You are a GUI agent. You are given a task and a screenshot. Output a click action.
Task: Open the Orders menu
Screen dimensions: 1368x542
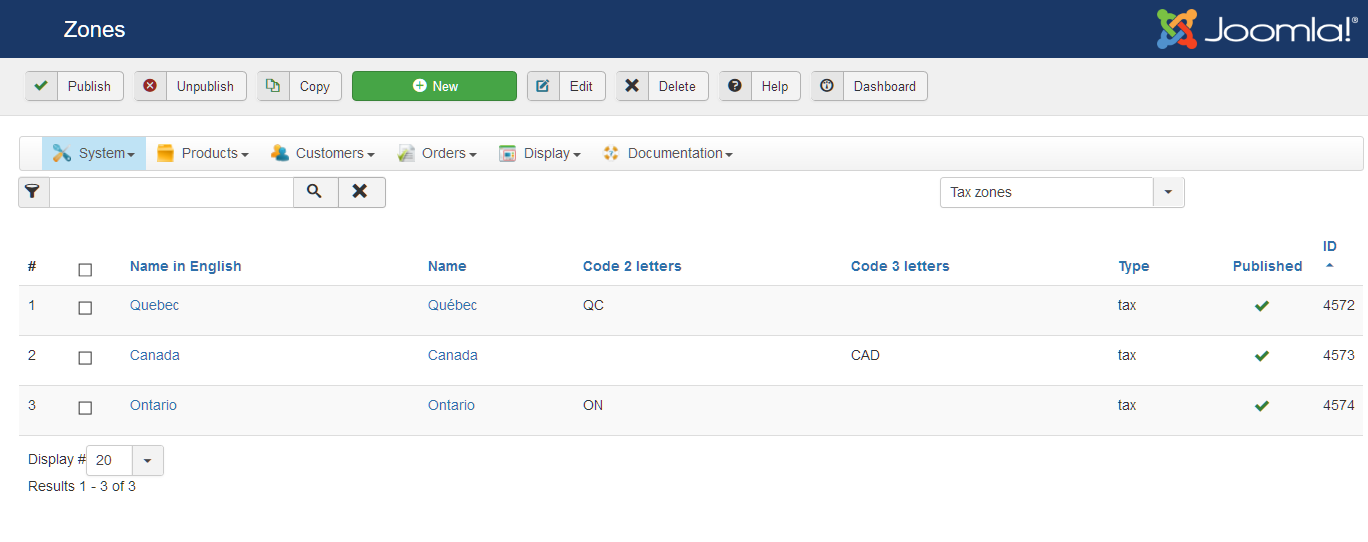coord(437,153)
